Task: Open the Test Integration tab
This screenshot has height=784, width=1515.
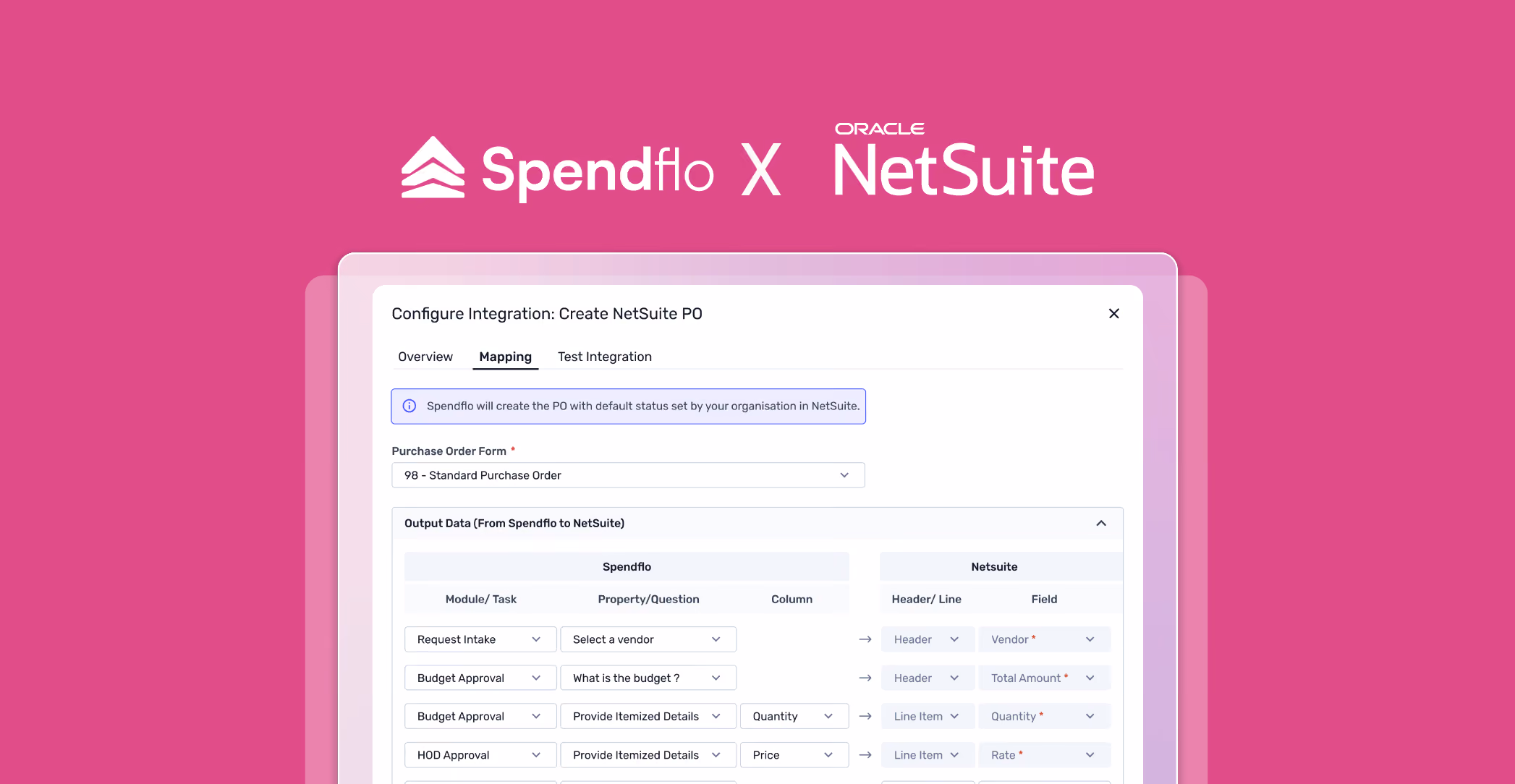Action: pyautogui.click(x=605, y=357)
